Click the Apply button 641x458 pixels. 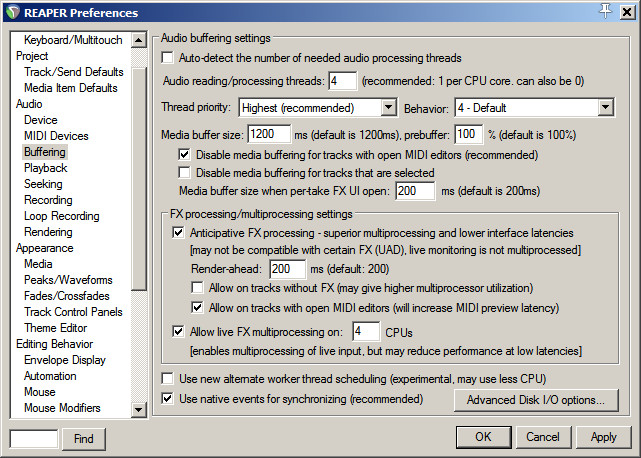603,437
